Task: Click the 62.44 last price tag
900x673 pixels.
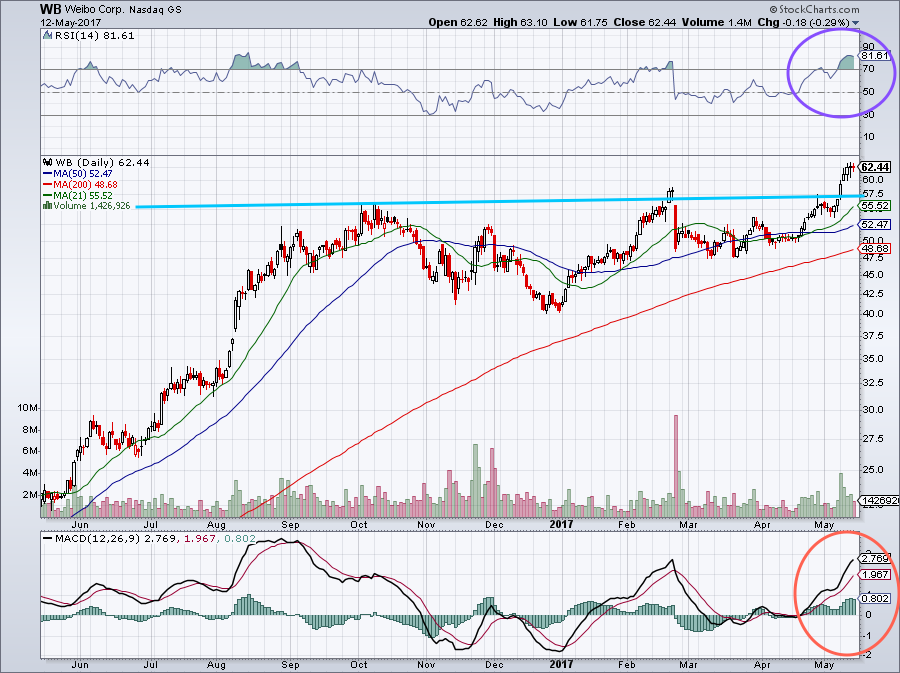Action: tap(876, 167)
